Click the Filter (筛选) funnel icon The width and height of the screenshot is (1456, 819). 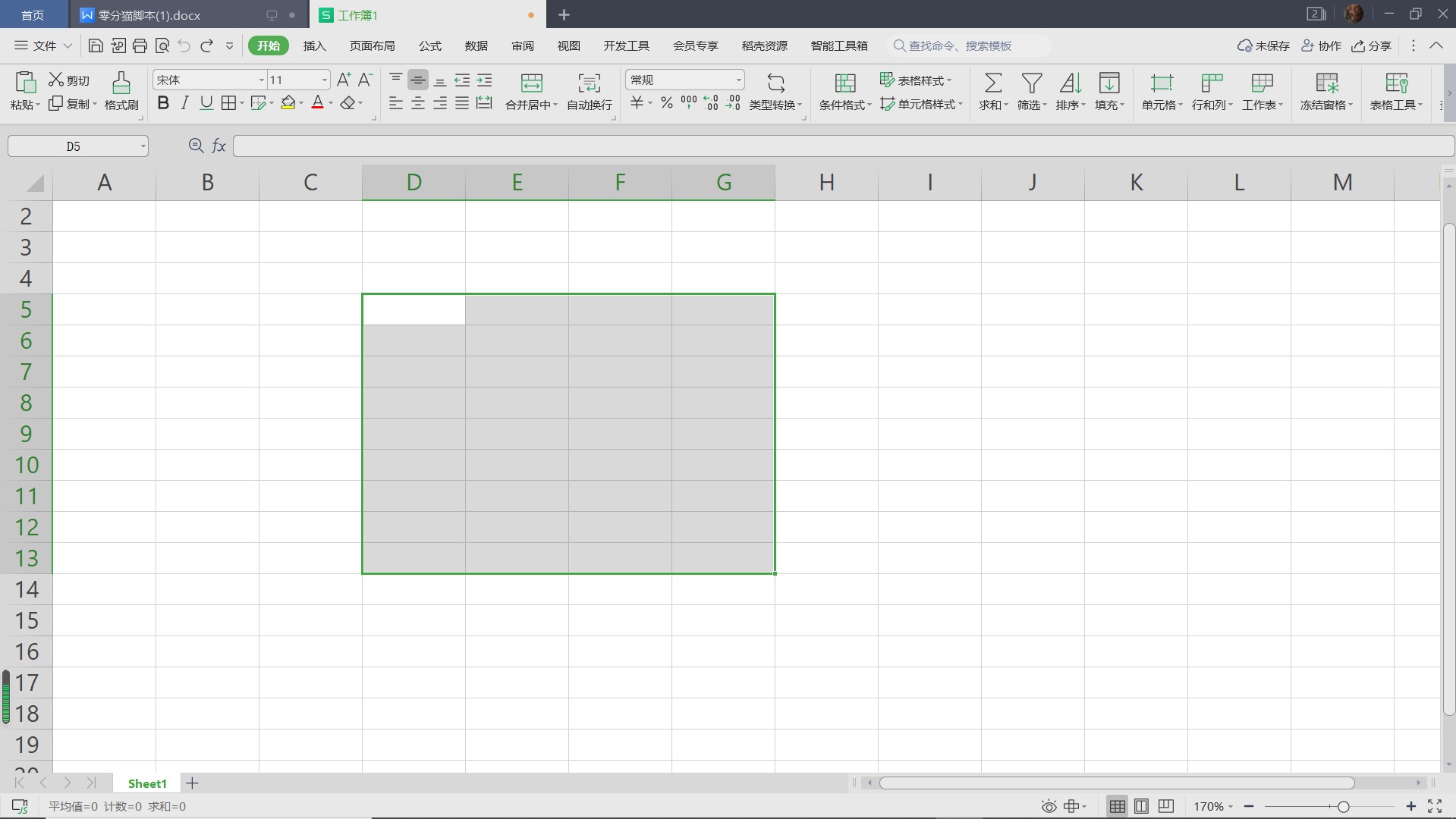(1031, 83)
